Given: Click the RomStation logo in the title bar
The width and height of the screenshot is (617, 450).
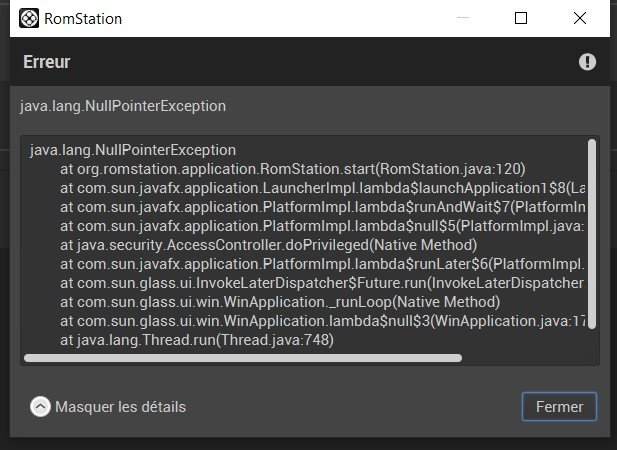Looking at the screenshot, I should click(29, 18).
